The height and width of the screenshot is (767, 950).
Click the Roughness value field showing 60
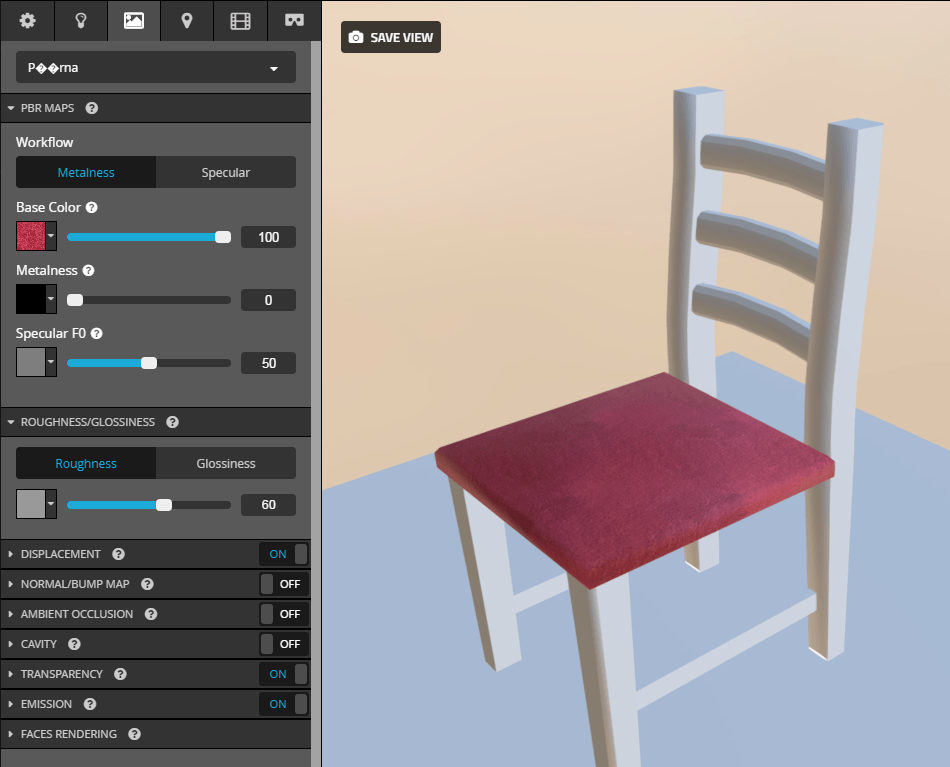268,505
